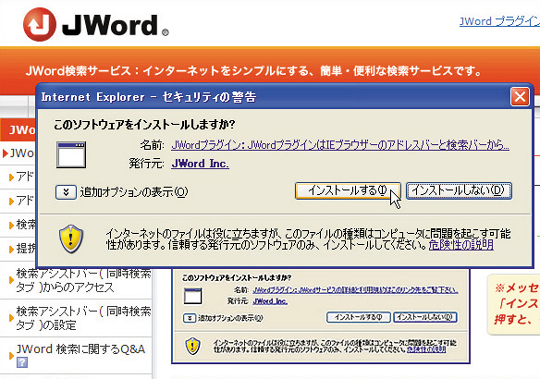The image size is (540, 379).
Task: Click the orange banner text JWord検索サービス
Action: click(x=253, y=71)
